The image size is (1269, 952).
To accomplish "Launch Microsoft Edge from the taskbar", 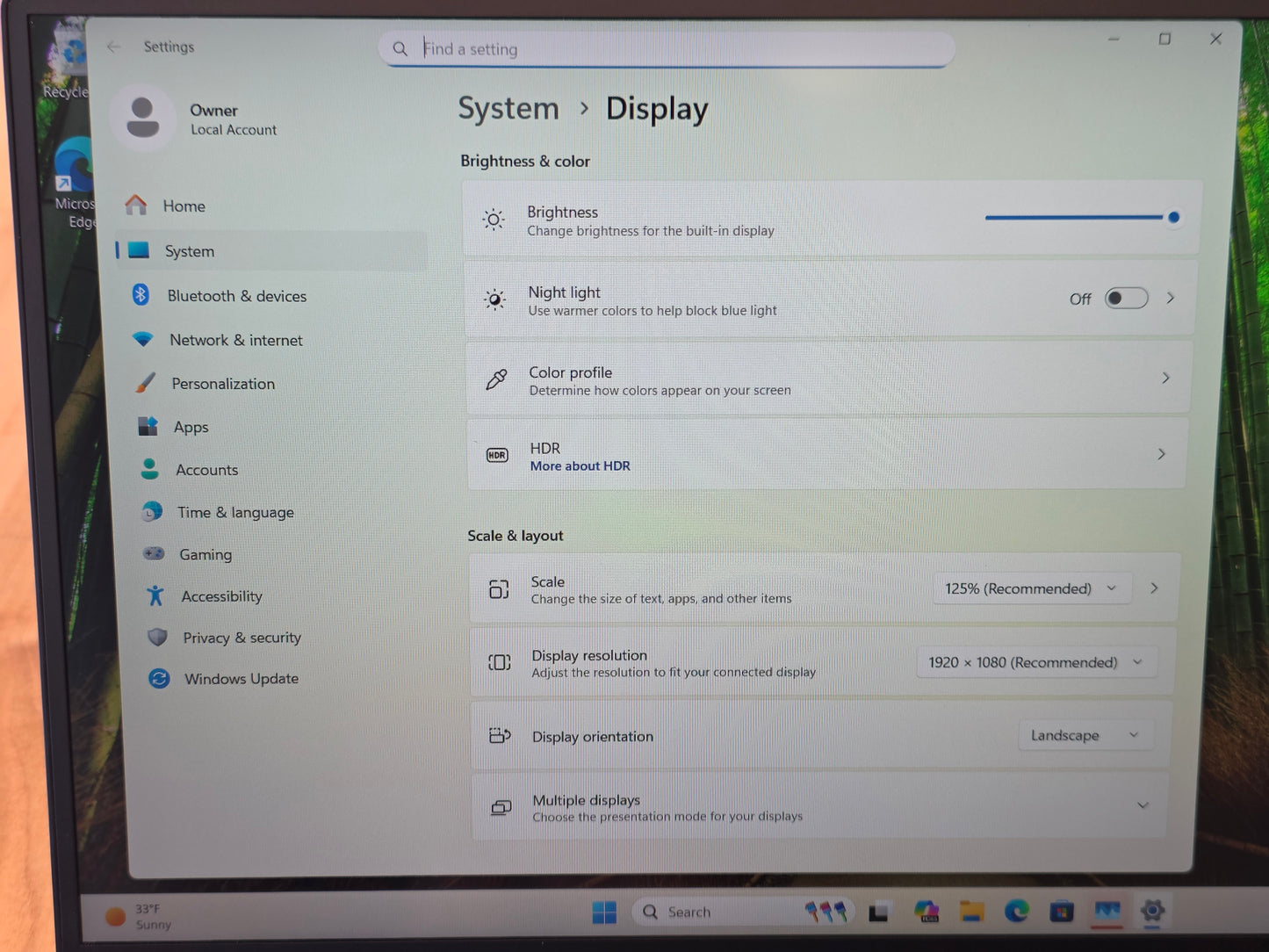I will coord(1018,912).
